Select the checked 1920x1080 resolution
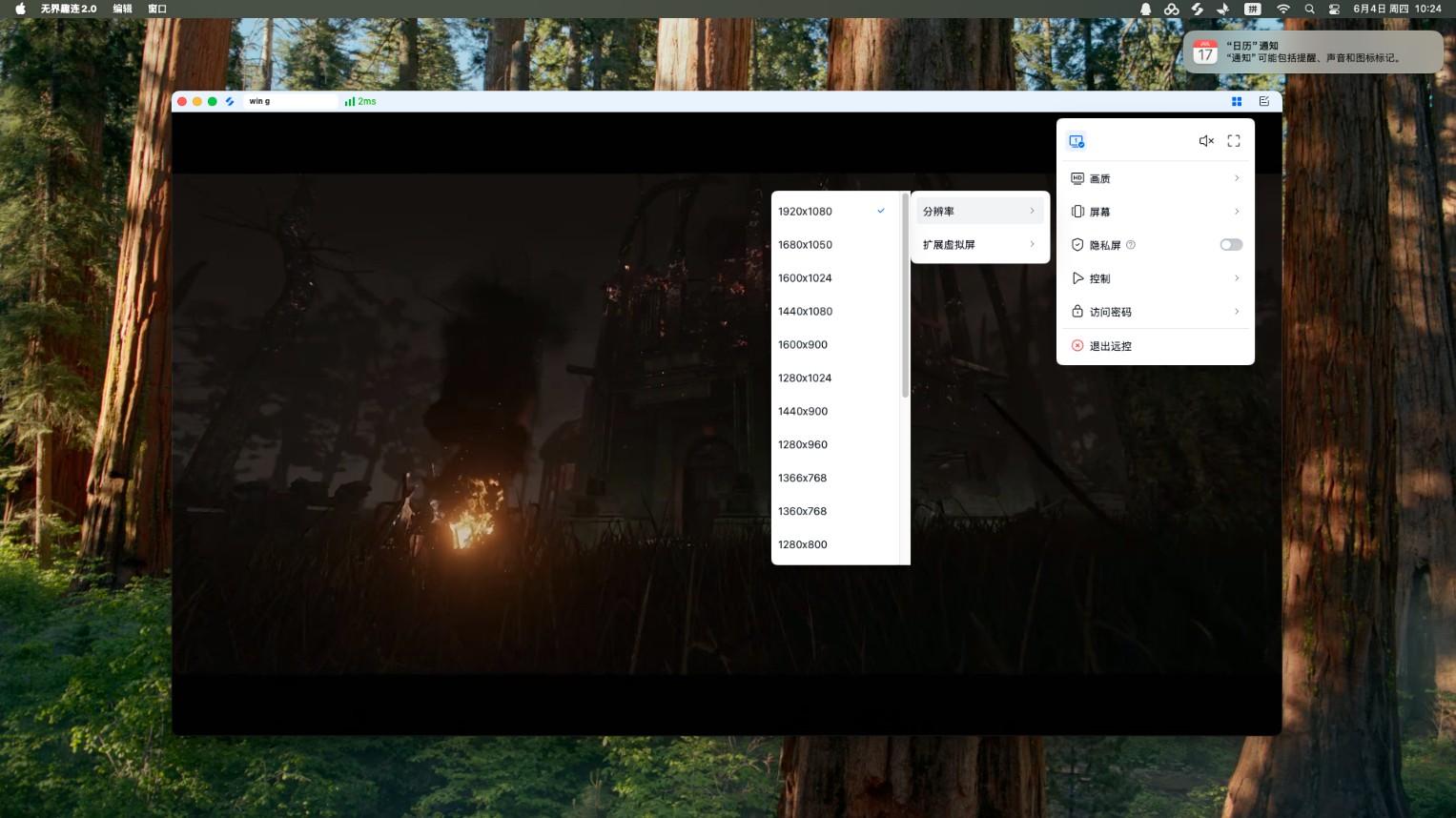The width and height of the screenshot is (1456, 818). pyautogui.click(x=835, y=212)
